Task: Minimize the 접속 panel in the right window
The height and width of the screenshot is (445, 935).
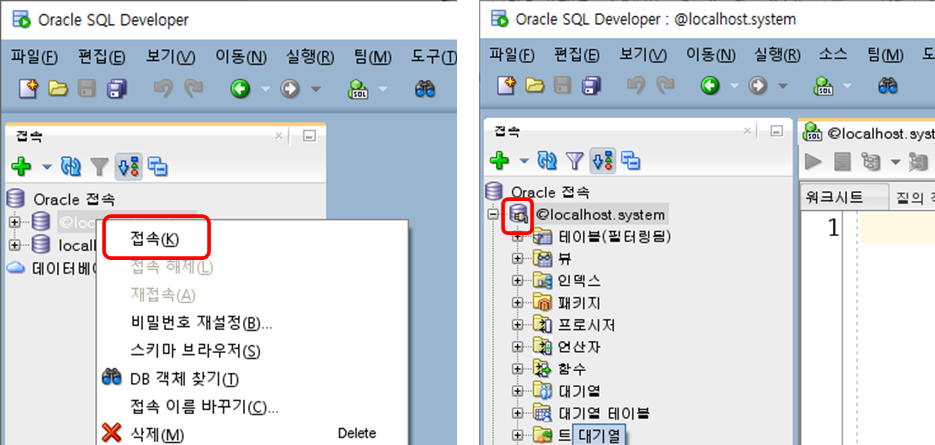Action: [775, 131]
